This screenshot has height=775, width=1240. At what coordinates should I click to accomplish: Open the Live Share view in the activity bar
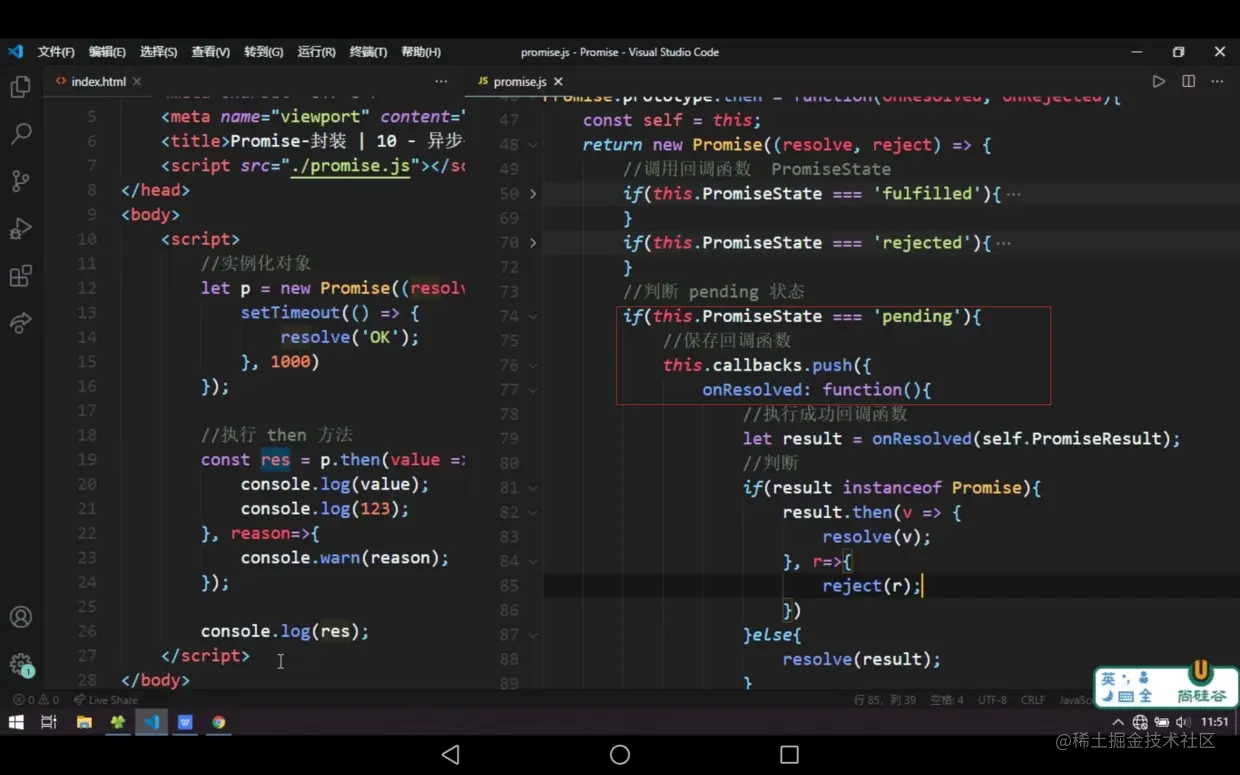pyautogui.click(x=20, y=323)
